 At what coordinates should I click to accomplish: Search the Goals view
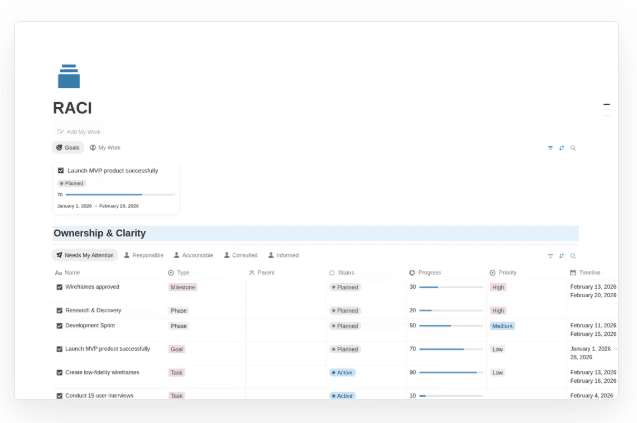coord(573,148)
